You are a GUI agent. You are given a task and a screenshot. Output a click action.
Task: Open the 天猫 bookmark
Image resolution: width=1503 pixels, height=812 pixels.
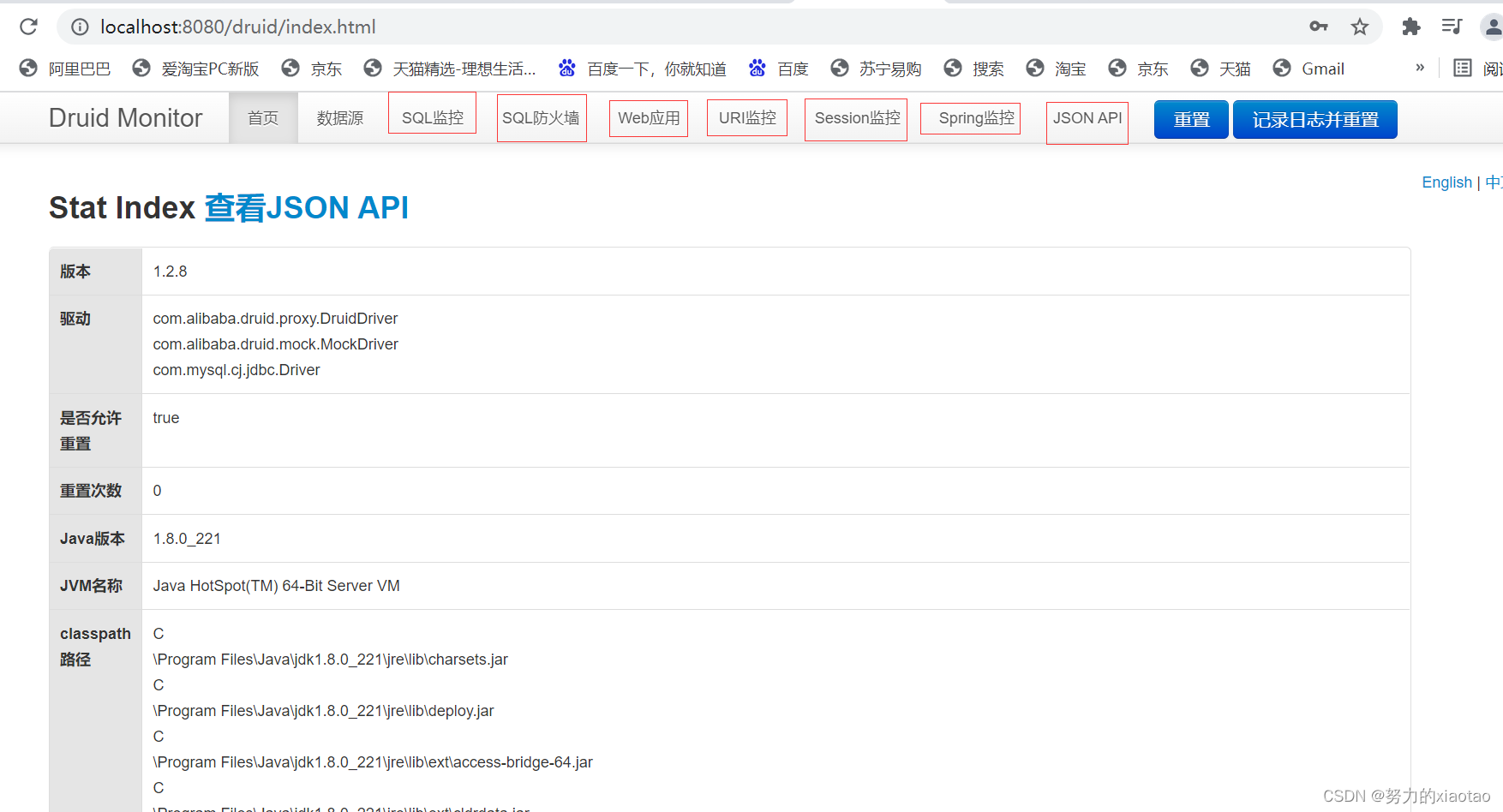tap(1220, 69)
